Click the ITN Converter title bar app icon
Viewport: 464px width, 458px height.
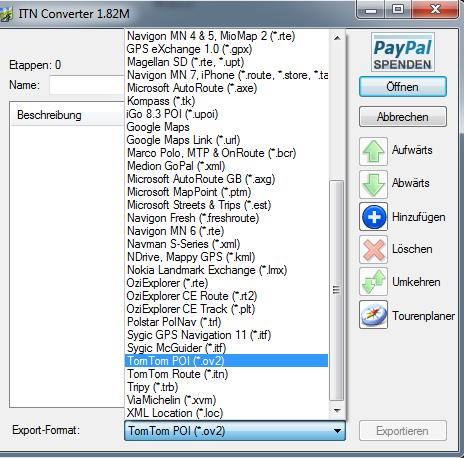(x=5, y=14)
